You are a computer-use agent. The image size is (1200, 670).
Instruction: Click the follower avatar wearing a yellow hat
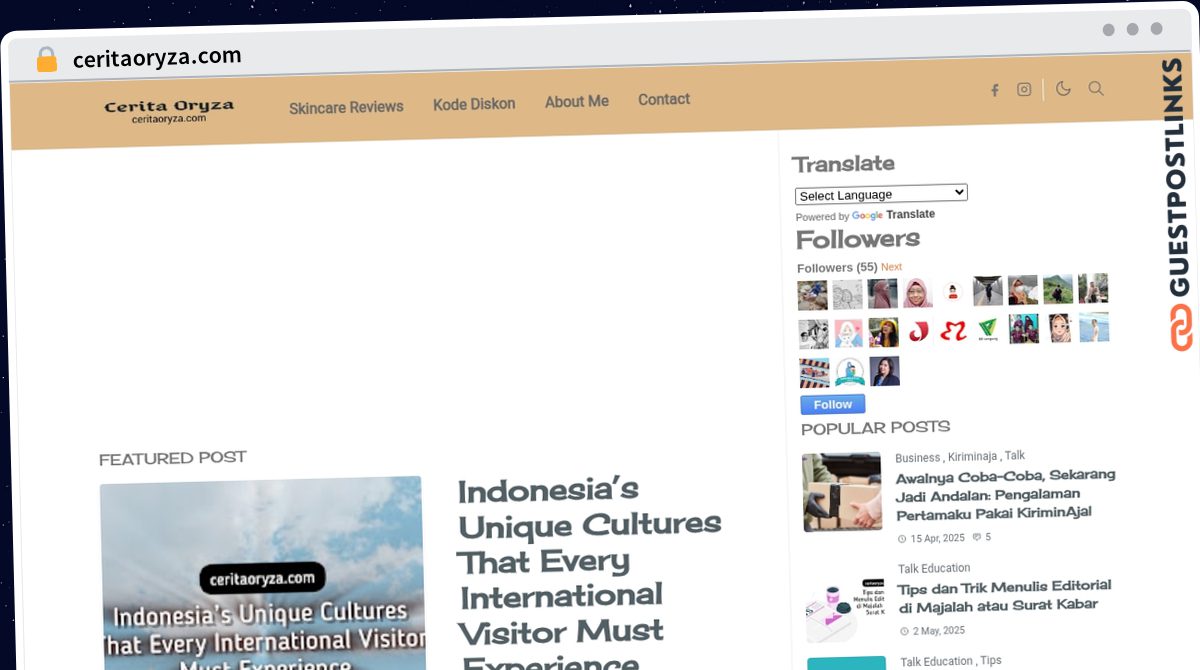click(883, 333)
